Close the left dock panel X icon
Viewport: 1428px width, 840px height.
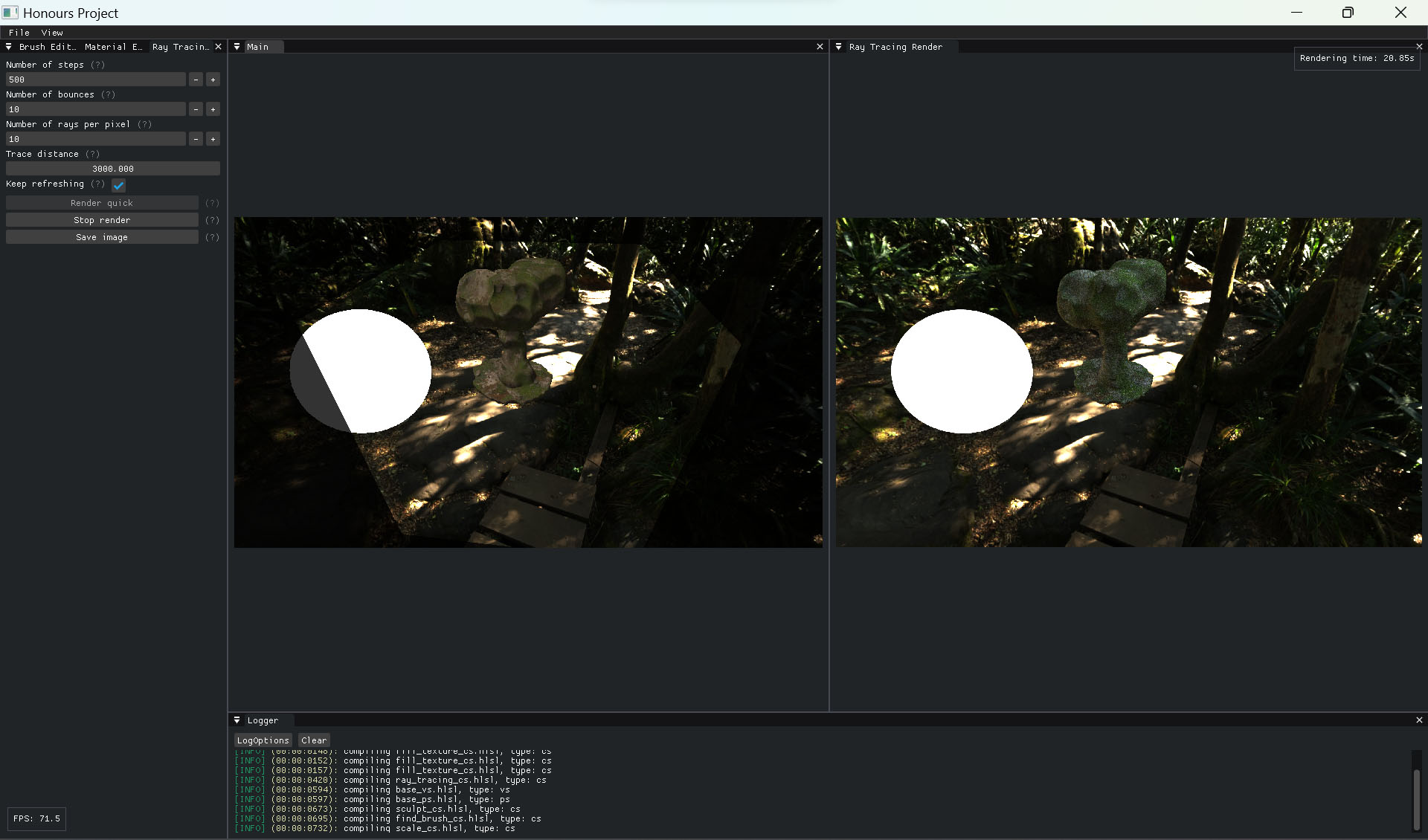tap(218, 47)
